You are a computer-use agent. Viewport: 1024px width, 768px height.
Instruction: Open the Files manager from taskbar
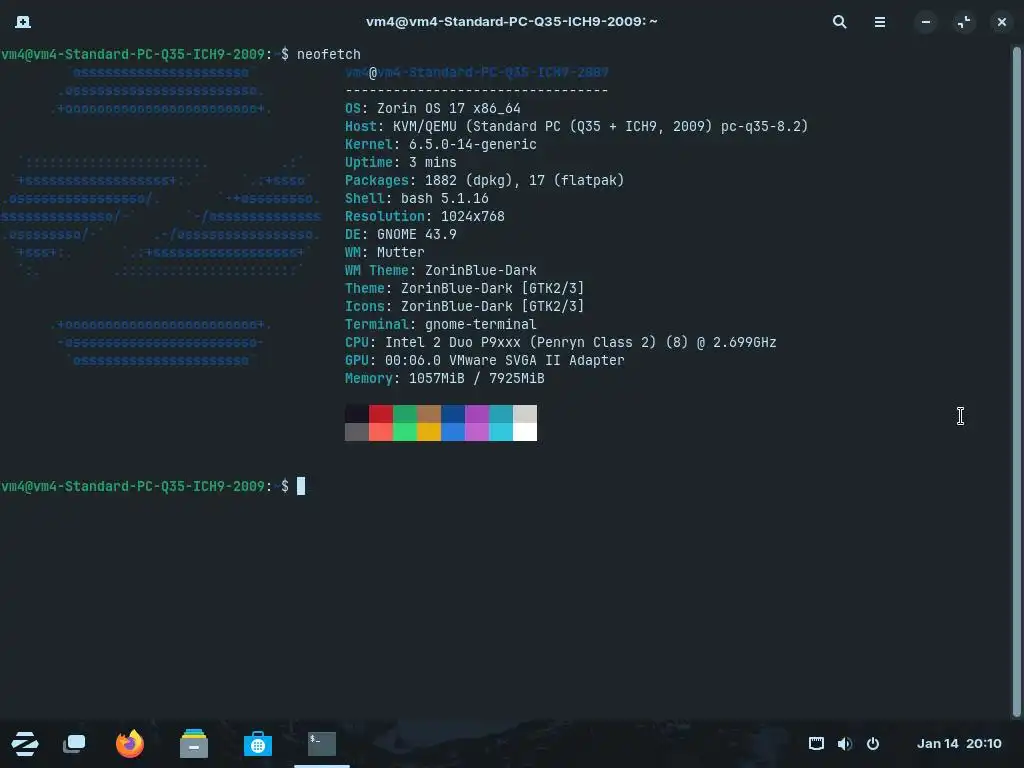(x=193, y=743)
